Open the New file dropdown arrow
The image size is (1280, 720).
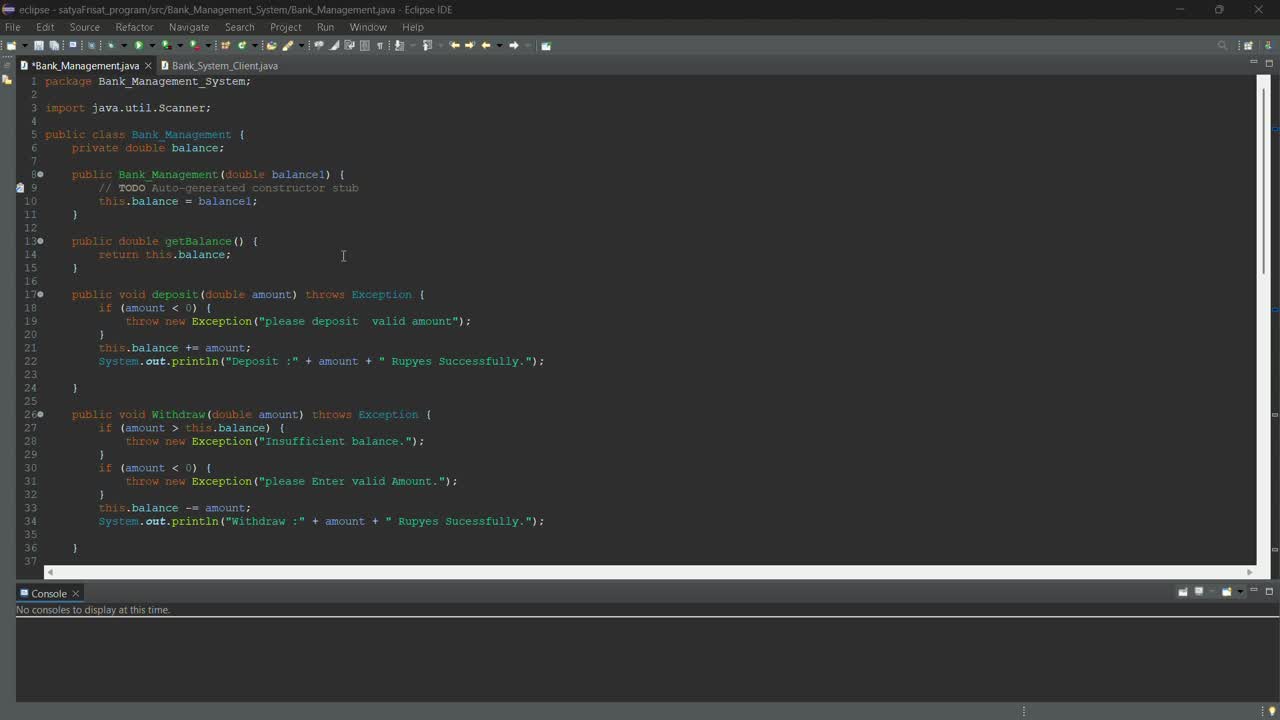[x=24, y=45]
